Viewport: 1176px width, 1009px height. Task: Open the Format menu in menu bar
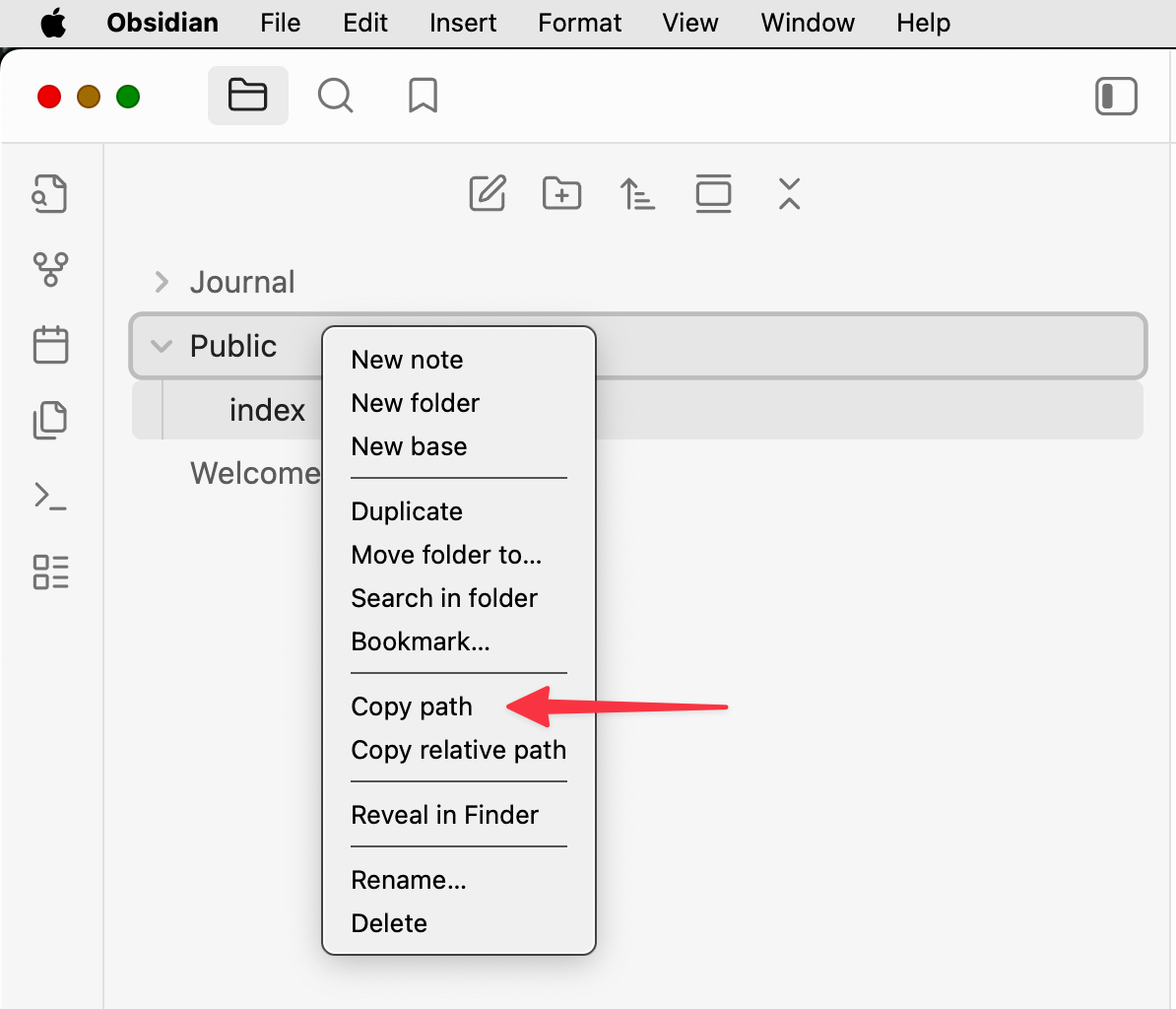(579, 23)
